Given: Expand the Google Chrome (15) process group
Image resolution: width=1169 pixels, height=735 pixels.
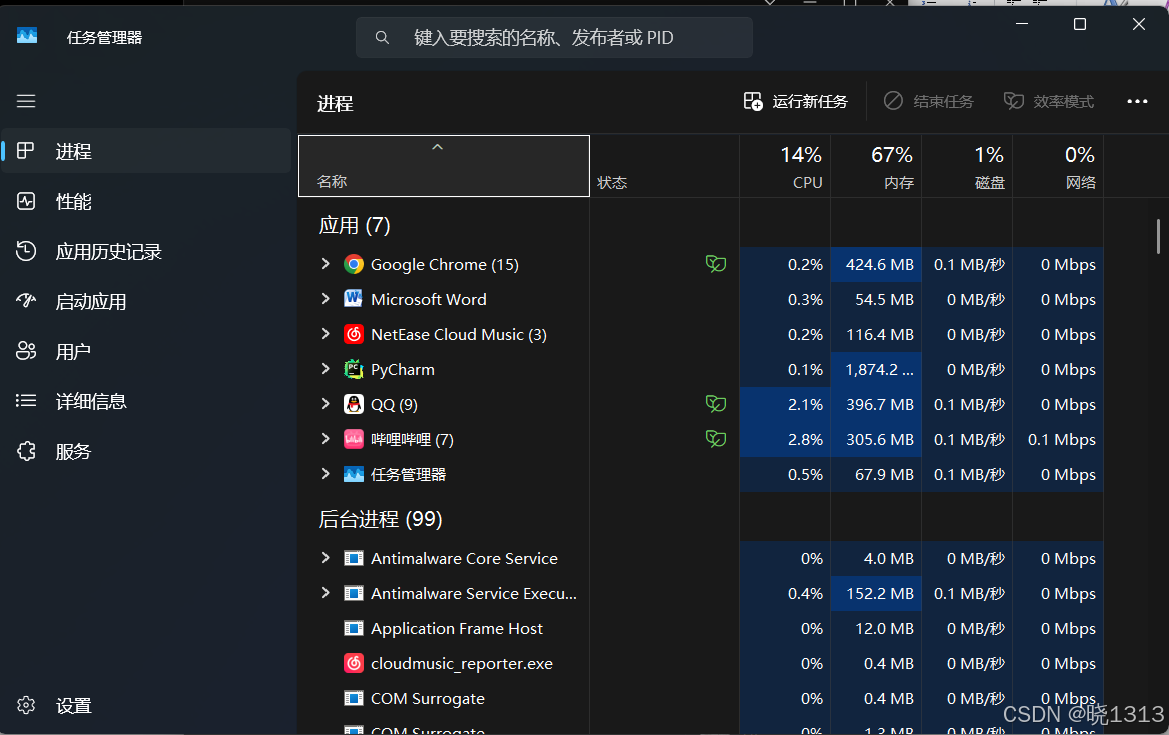Looking at the screenshot, I should pos(325,264).
